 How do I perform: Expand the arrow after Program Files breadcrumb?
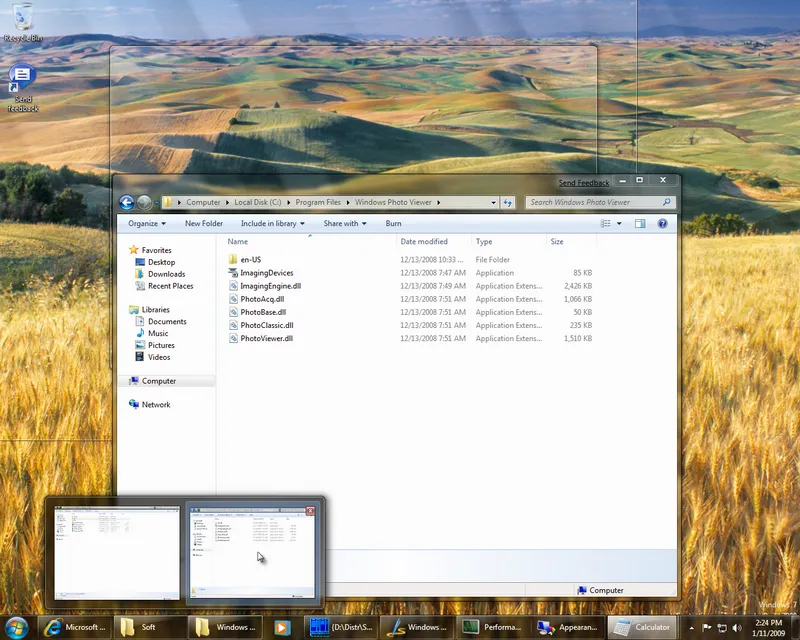348,203
